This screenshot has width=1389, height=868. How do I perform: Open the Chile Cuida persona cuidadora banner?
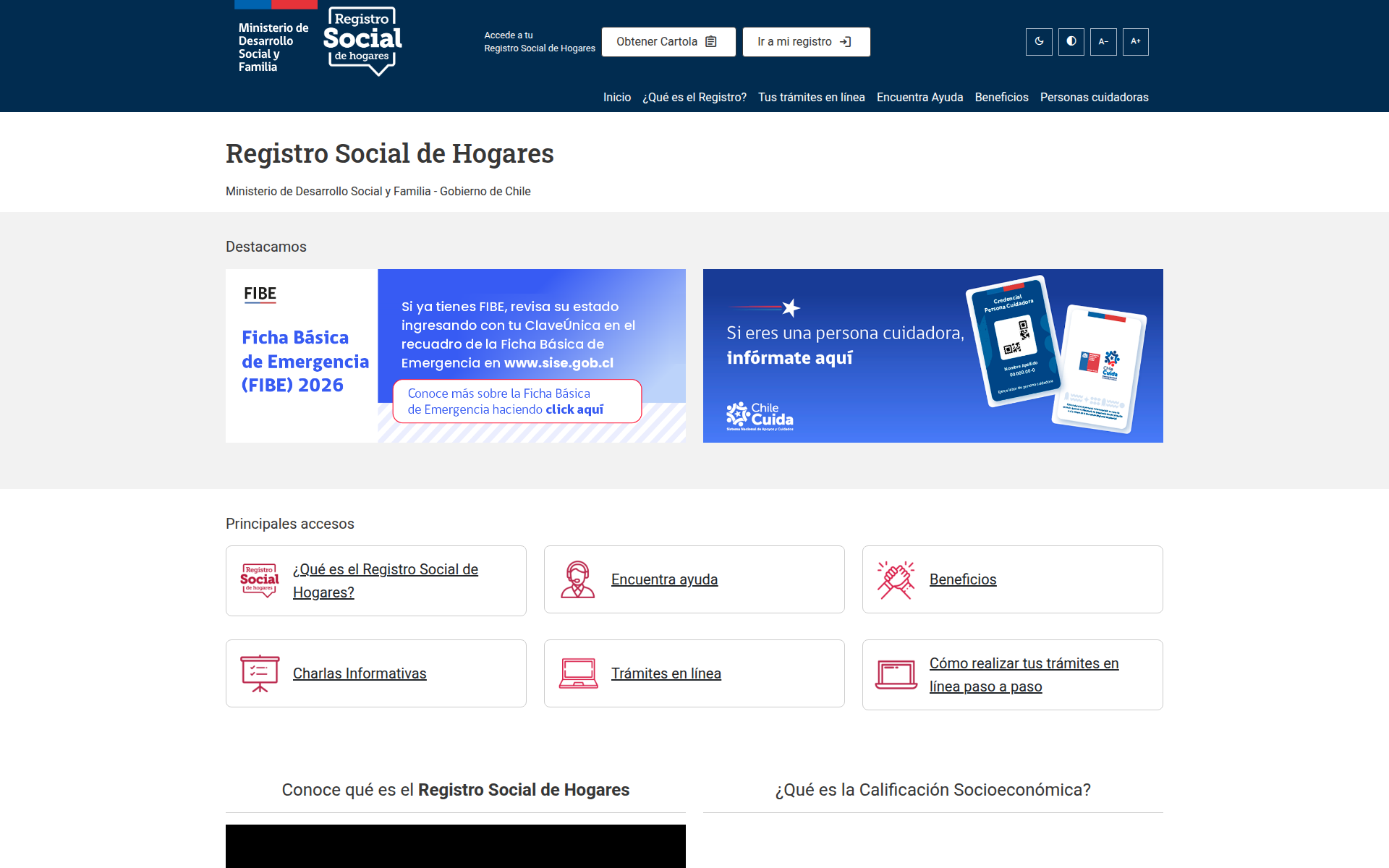point(933,356)
